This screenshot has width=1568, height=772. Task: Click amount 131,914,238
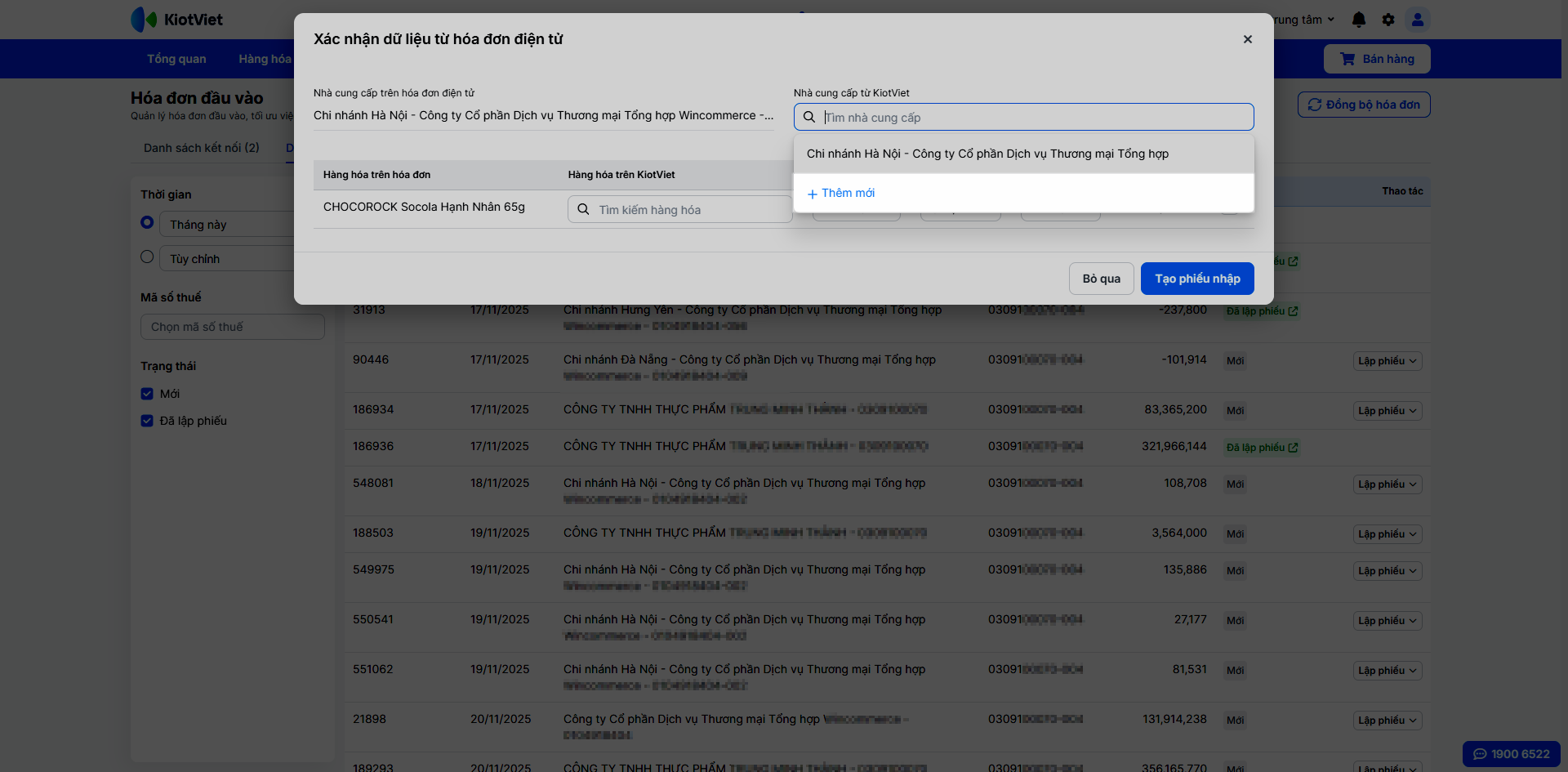click(1174, 719)
